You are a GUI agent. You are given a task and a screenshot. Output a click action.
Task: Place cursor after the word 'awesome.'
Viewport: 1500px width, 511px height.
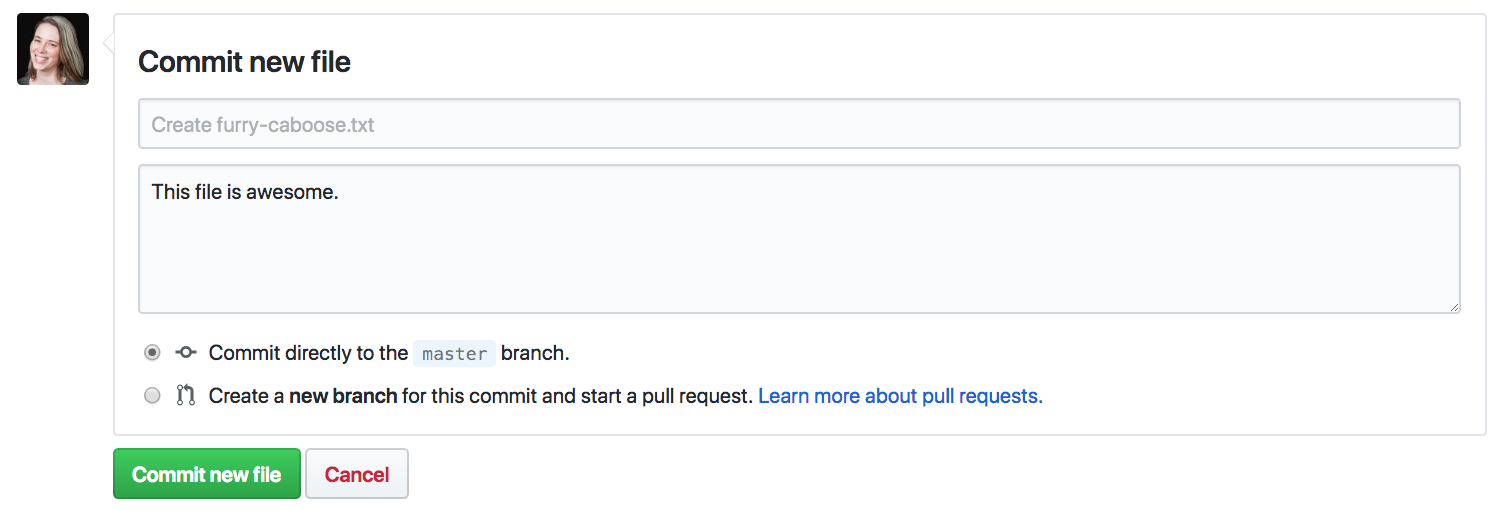(x=340, y=192)
